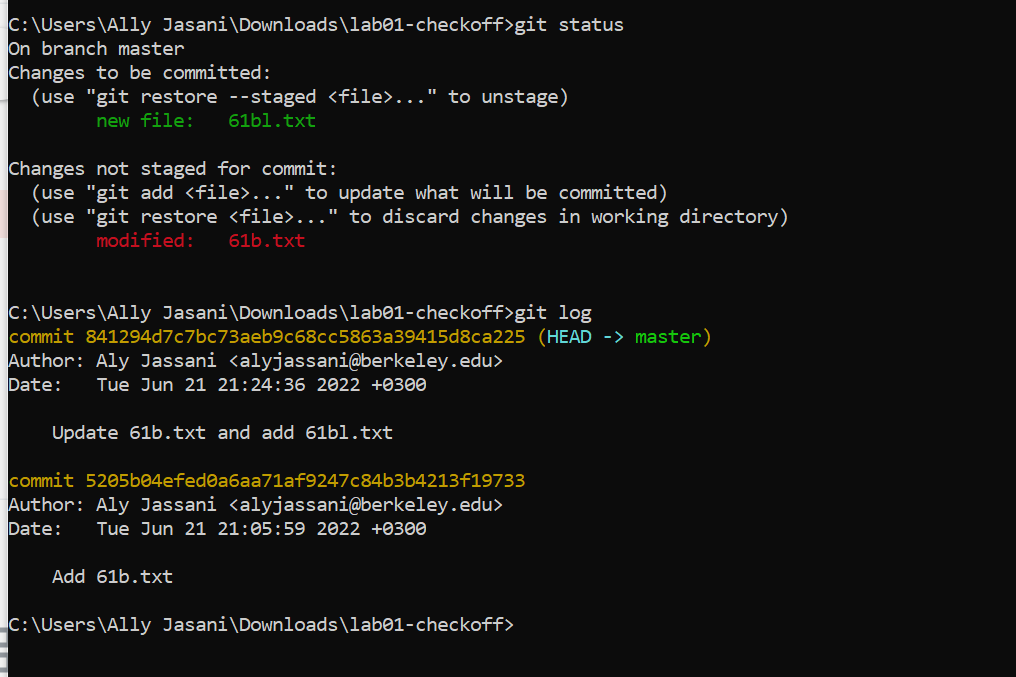Click the "Changes not staged for commit:" heading
Viewport: 1016px width, 677px height.
173,168
